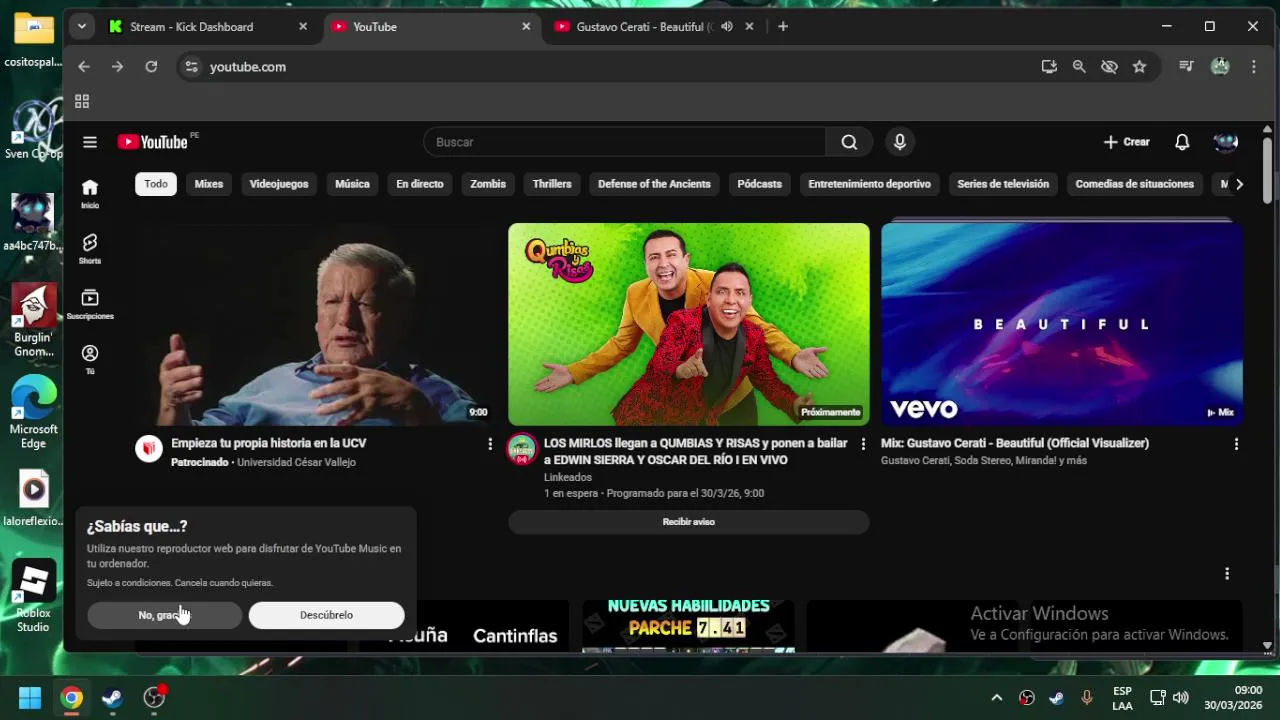Open the Universidad César Vallejo link
1280x720 pixels.
[x=296, y=463]
